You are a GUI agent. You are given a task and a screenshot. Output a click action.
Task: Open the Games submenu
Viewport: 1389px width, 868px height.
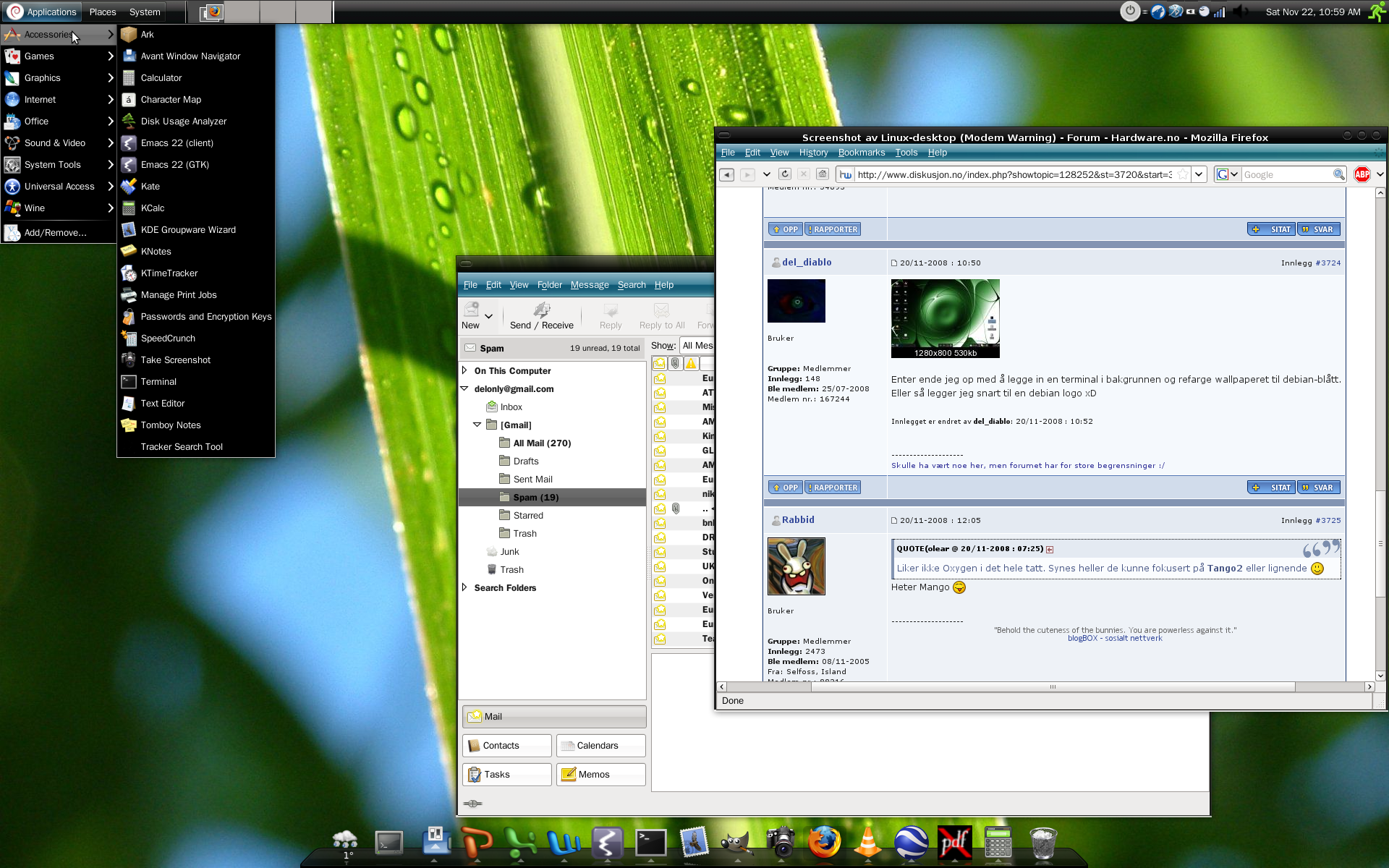tap(59, 56)
